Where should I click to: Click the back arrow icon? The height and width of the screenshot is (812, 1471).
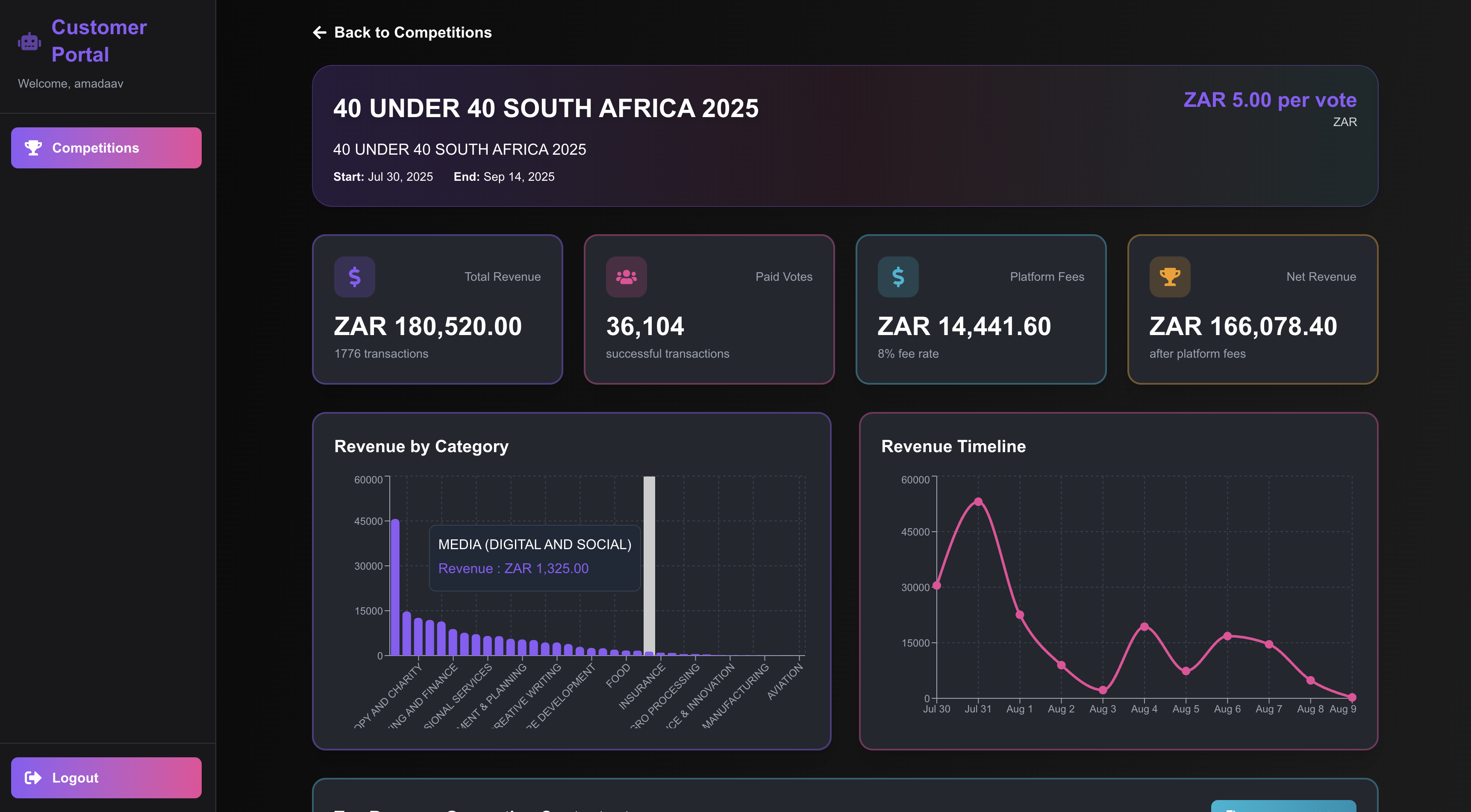point(320,32)
